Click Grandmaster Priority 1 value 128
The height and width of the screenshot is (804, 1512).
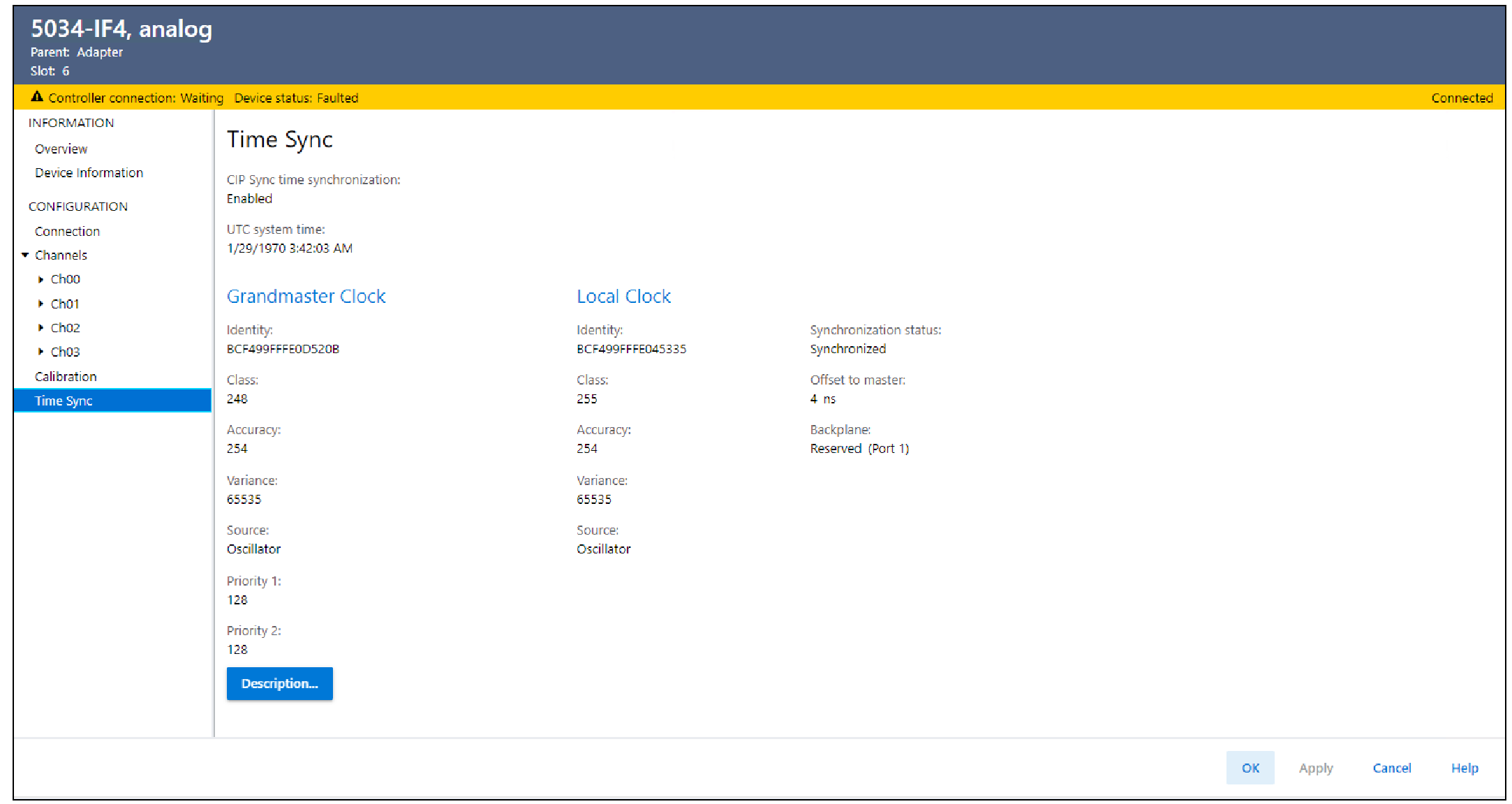tap(237, 600)
